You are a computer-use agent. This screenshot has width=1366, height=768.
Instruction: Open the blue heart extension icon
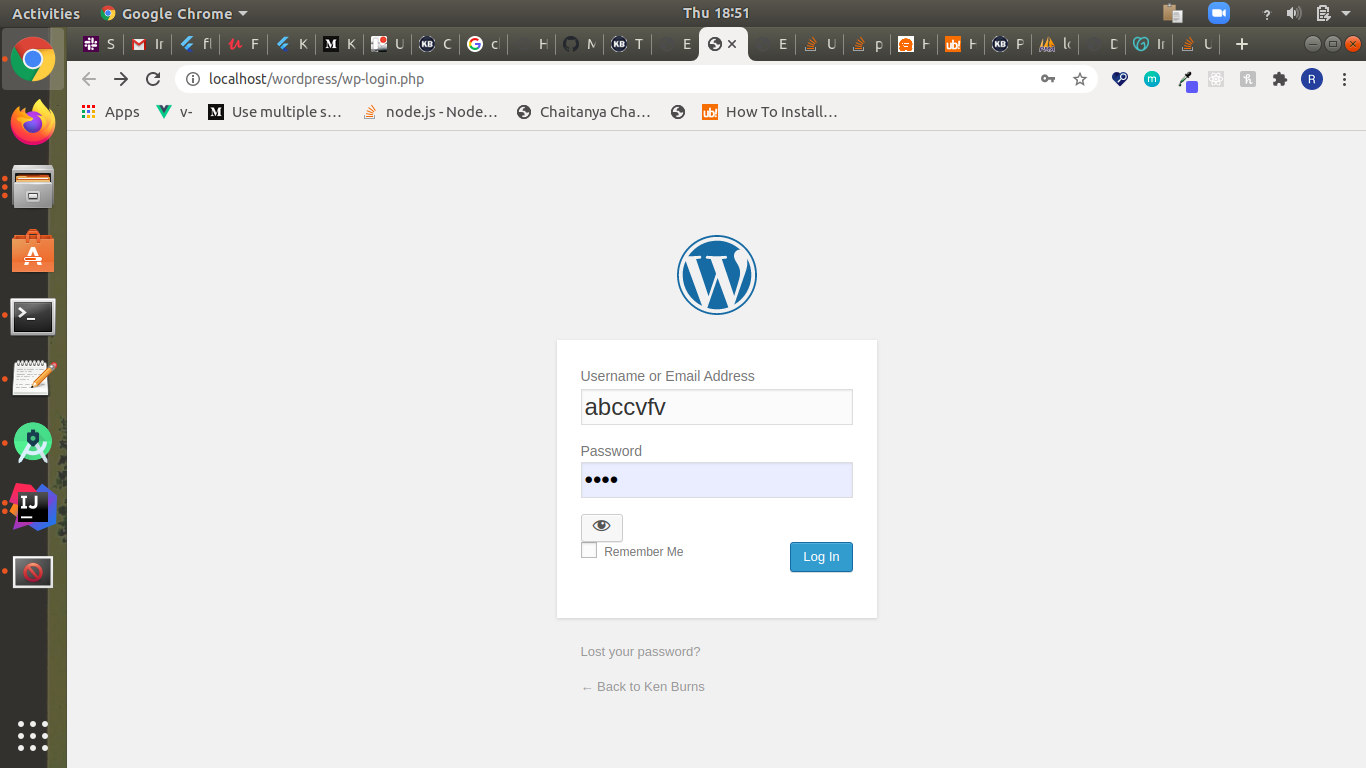[1120, 79]
